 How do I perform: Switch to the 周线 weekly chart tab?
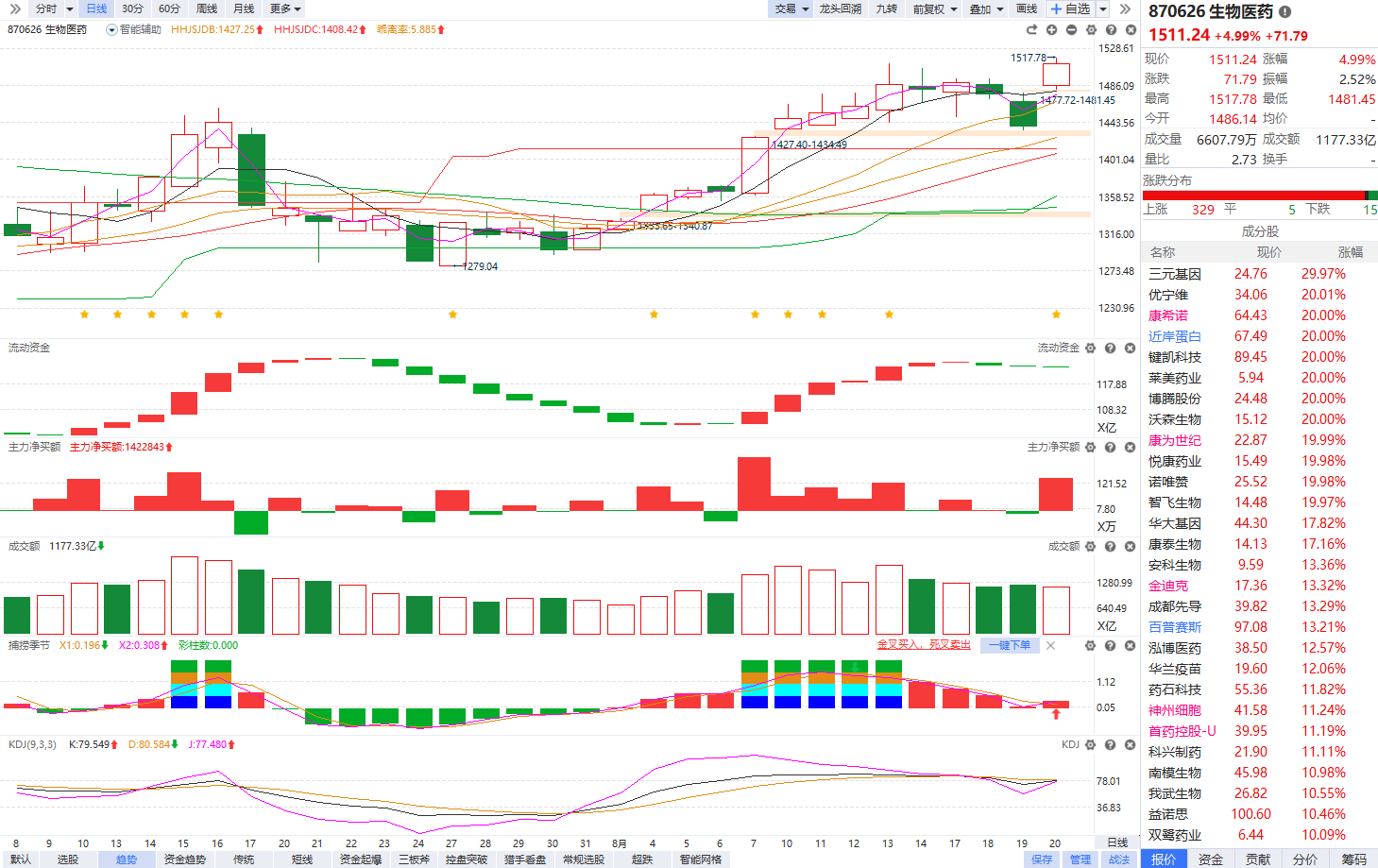[207, 9]
